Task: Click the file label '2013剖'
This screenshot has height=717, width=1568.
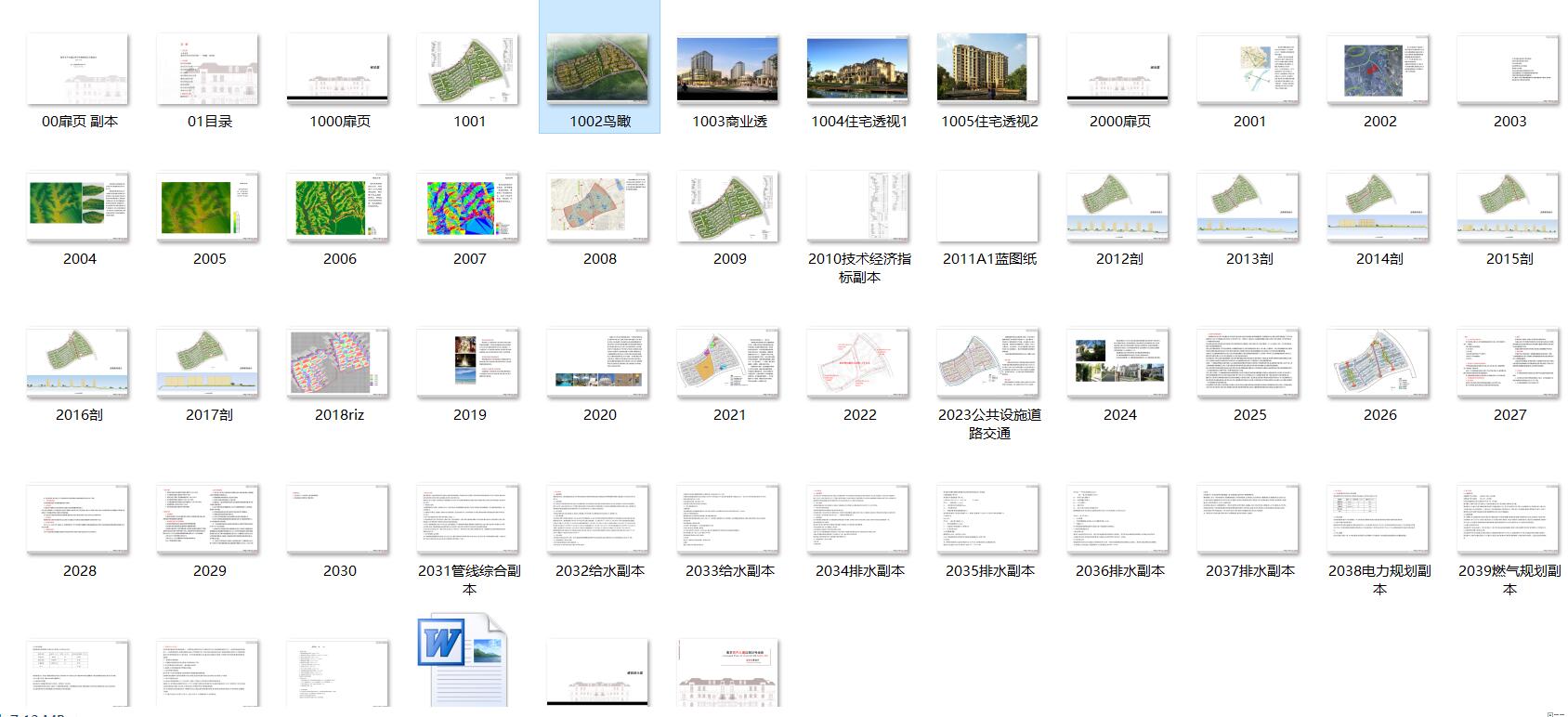Action: (1249, 258)
